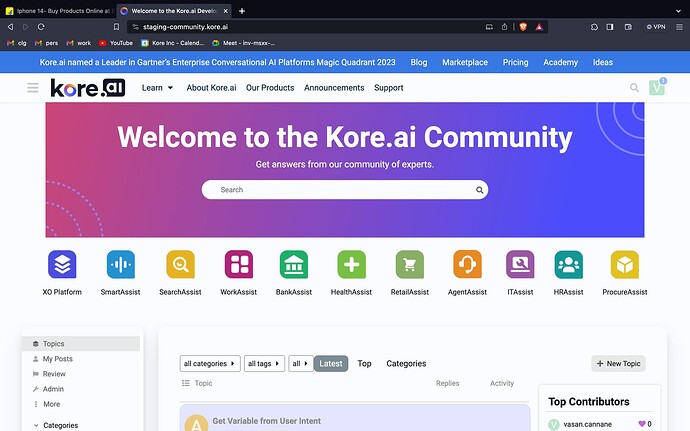The image size is (690, 431).
Task: Select Topics in the sidebar
Action: click(81, 344)
